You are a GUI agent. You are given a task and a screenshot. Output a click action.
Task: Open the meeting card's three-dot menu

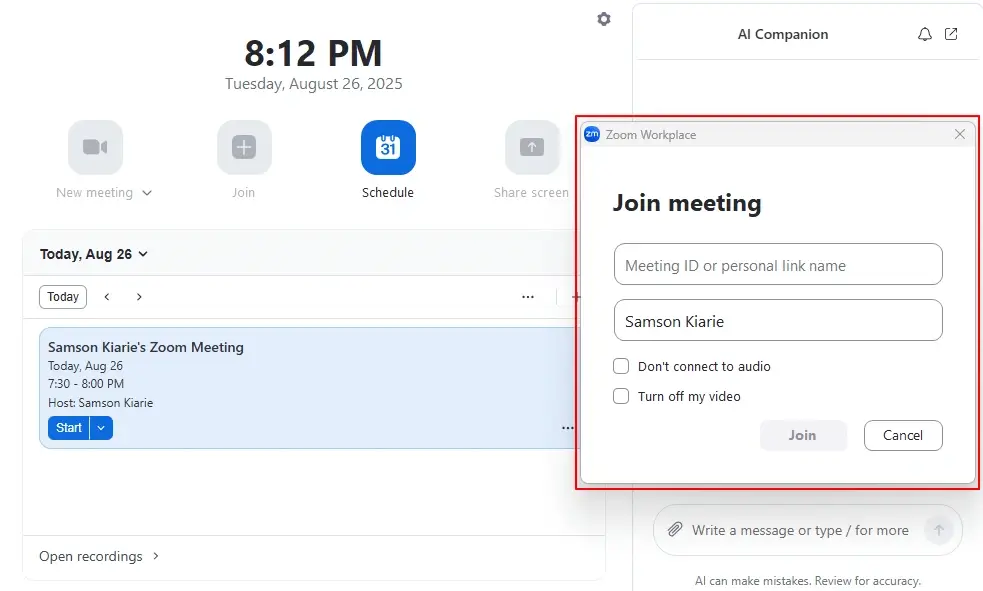coord(567,428)
